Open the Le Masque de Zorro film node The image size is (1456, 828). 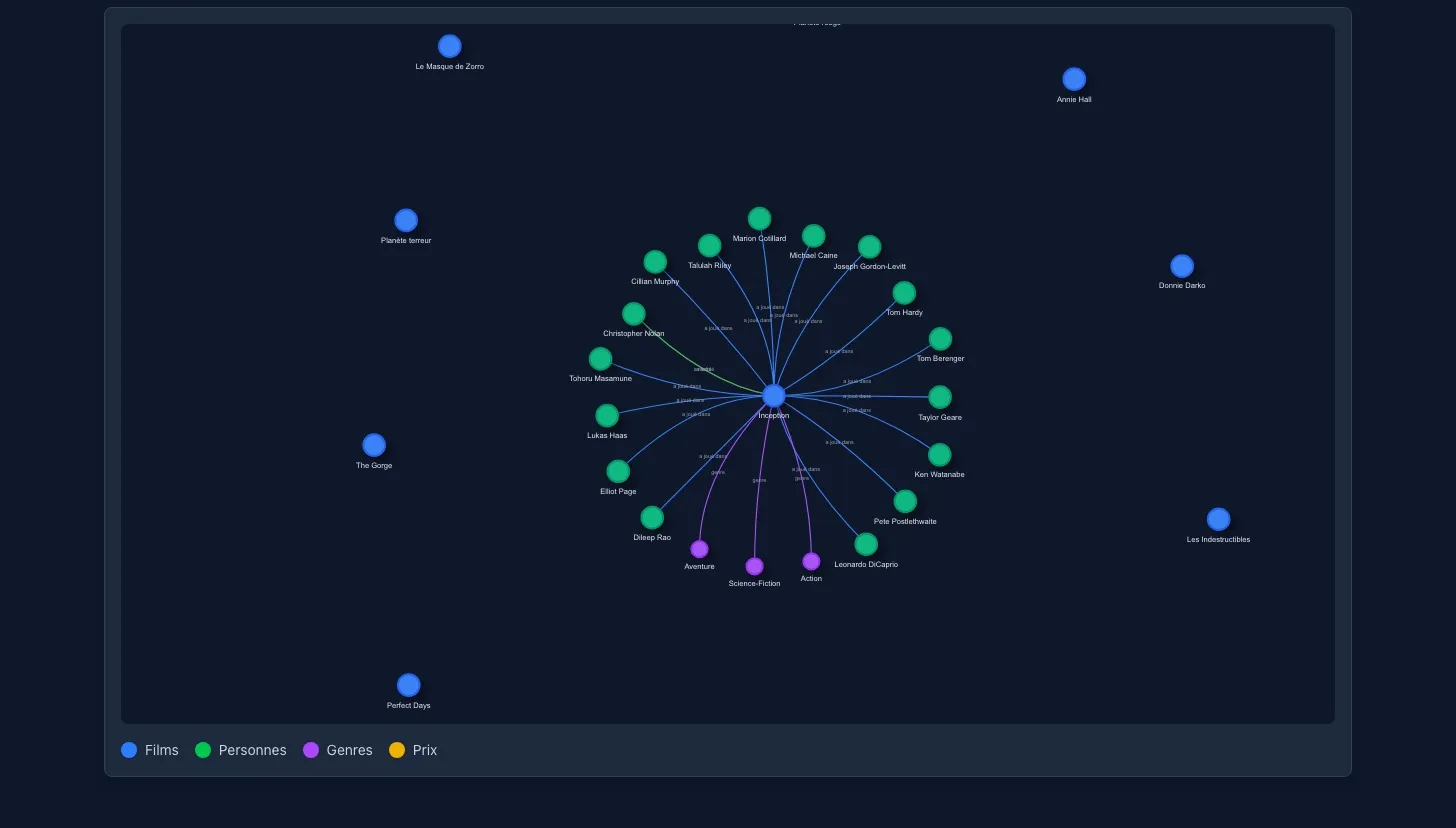coord(450,46)
